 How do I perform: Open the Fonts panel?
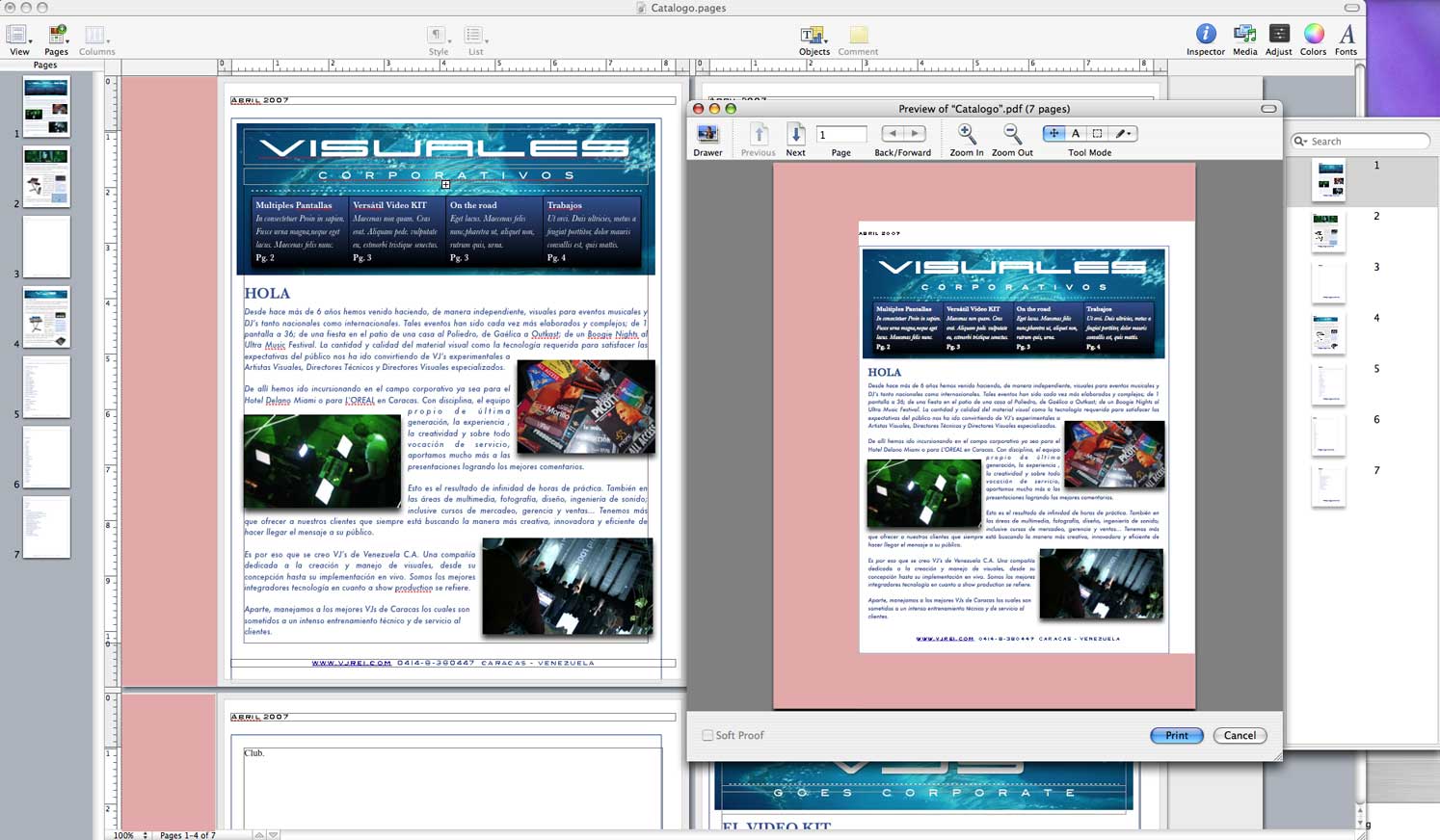[x=1347, y=35]
